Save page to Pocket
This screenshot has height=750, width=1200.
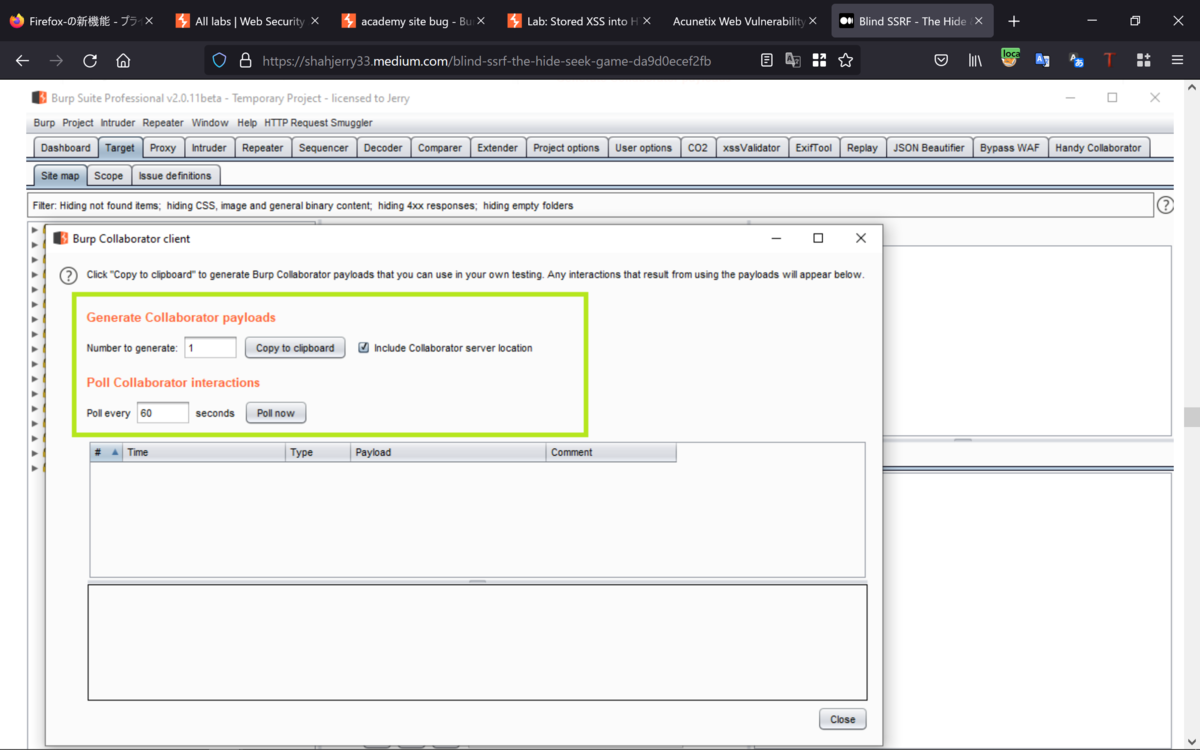(x=941, y=61)
